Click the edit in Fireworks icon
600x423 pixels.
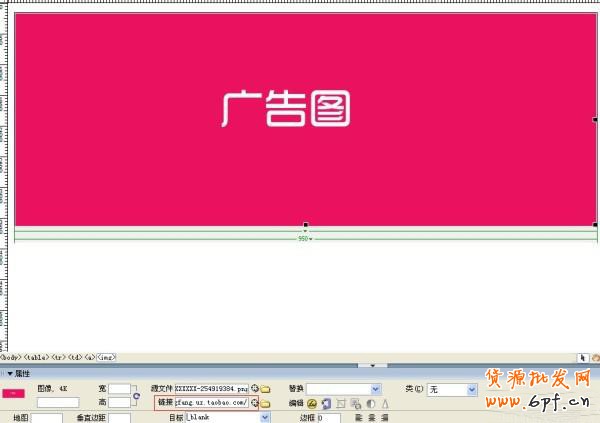(312, 403)
